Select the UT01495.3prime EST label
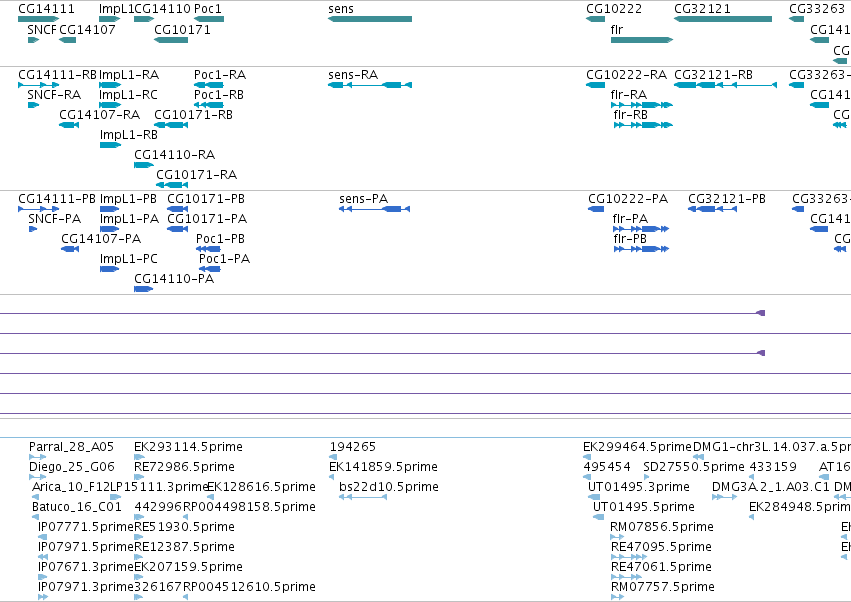The image size is (851, 602). click(639, 487)
